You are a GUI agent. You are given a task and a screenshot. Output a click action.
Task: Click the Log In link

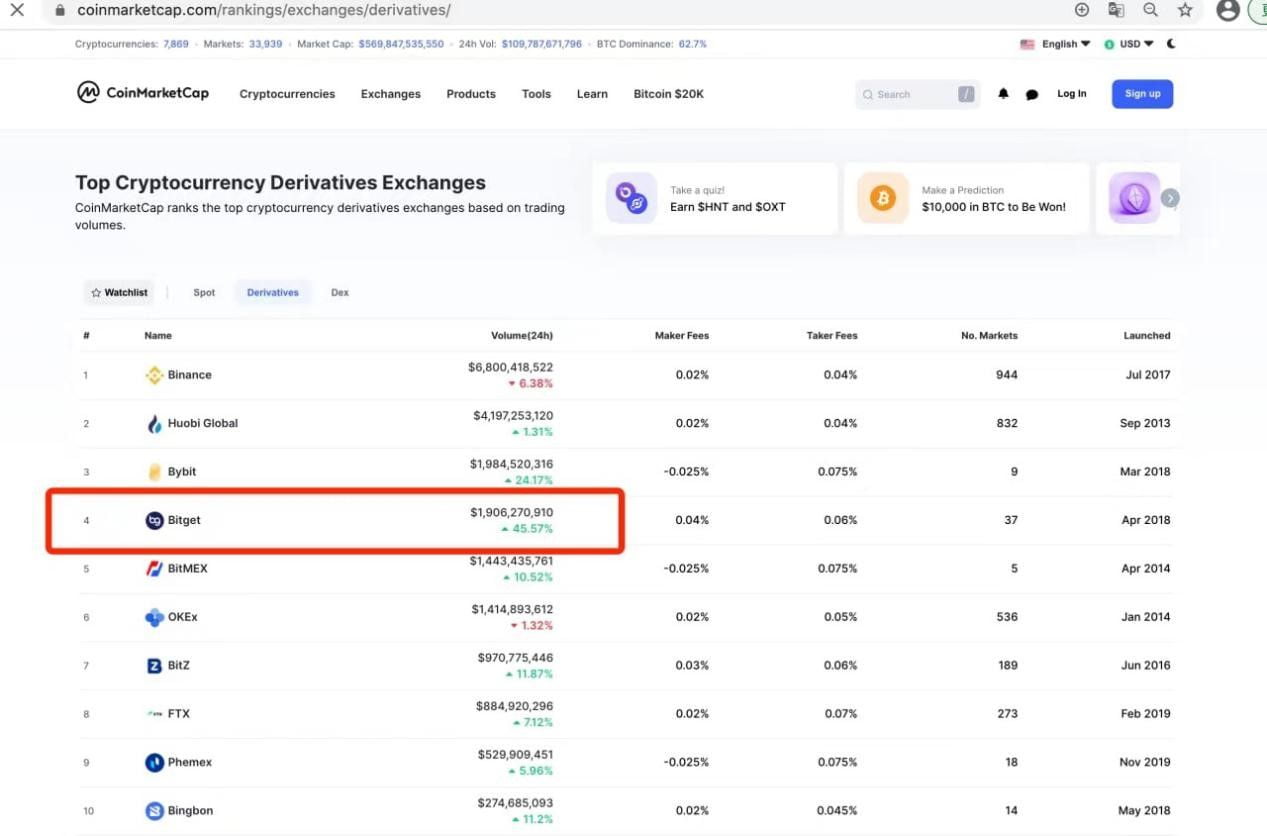coord(1071,94)
